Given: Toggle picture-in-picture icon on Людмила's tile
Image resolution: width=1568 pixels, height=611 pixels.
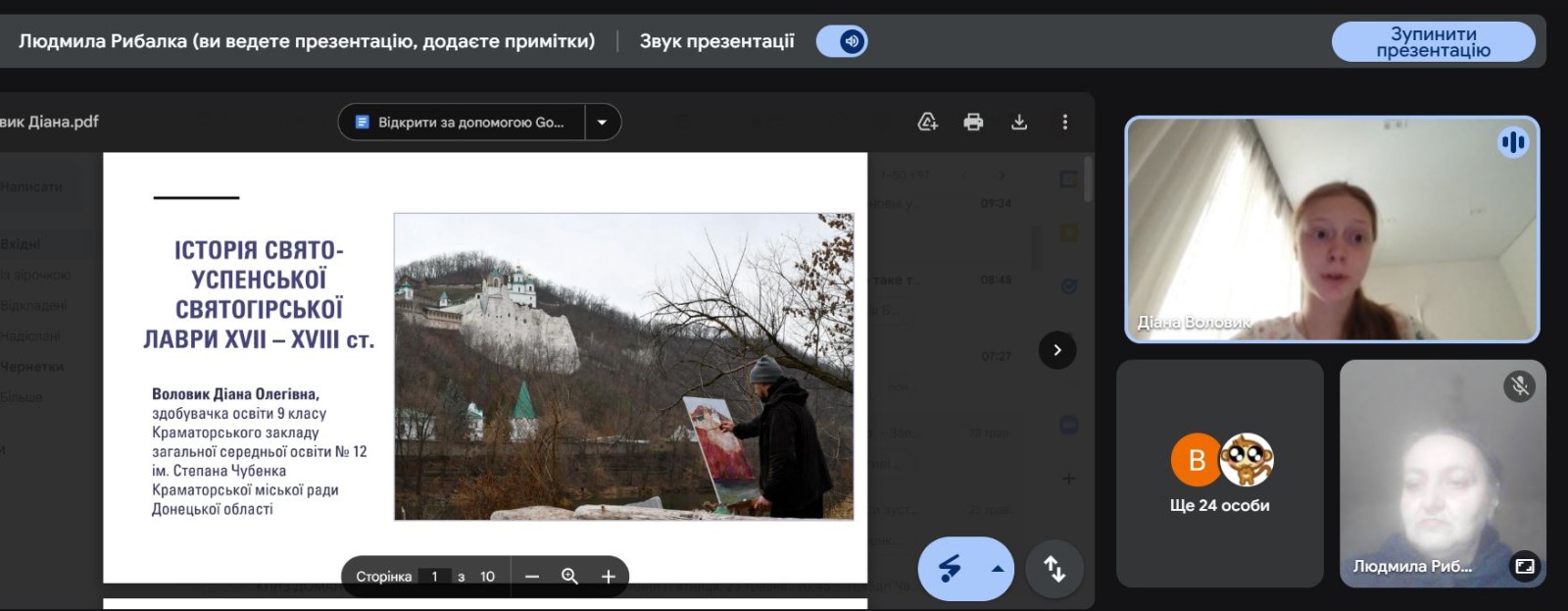Looking at the screenshot, I should point(1524,566).
